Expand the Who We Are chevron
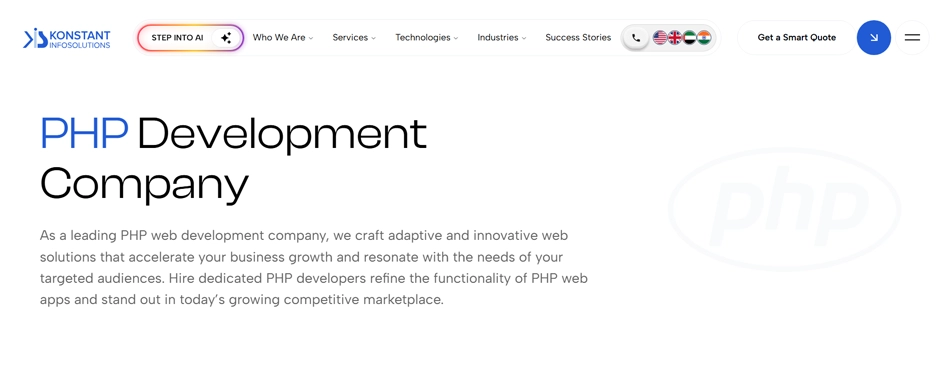This screenshot has width=944, height=383. coord(311,38)
